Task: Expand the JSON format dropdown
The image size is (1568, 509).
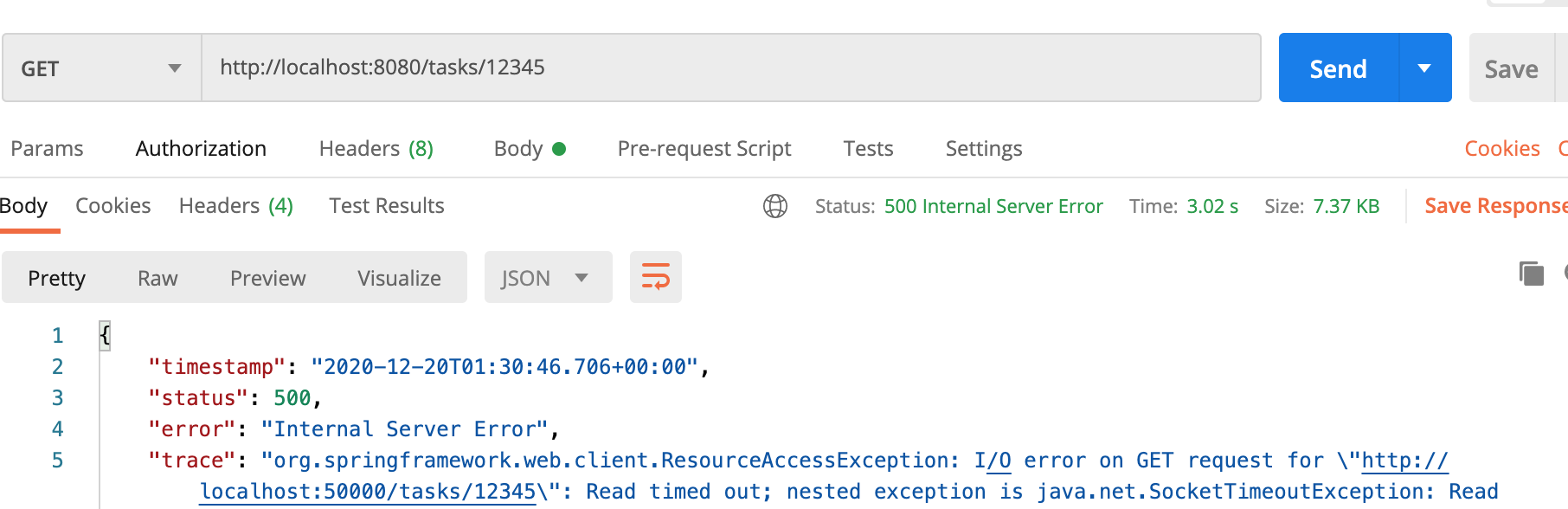Action: (x=547, y=278)
